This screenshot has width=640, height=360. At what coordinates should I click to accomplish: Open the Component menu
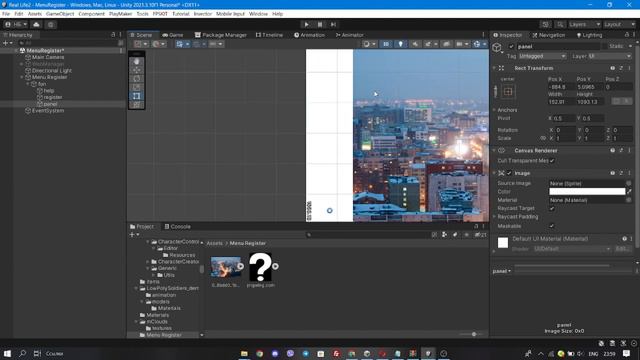[x=91, y=14]
